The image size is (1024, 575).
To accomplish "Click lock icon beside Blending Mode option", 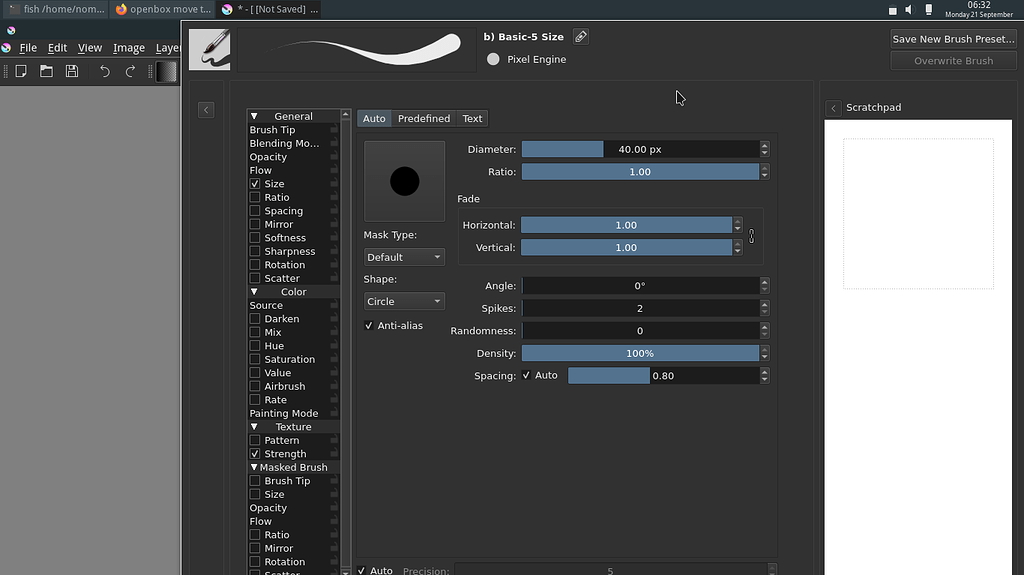I will coord(334,143).
